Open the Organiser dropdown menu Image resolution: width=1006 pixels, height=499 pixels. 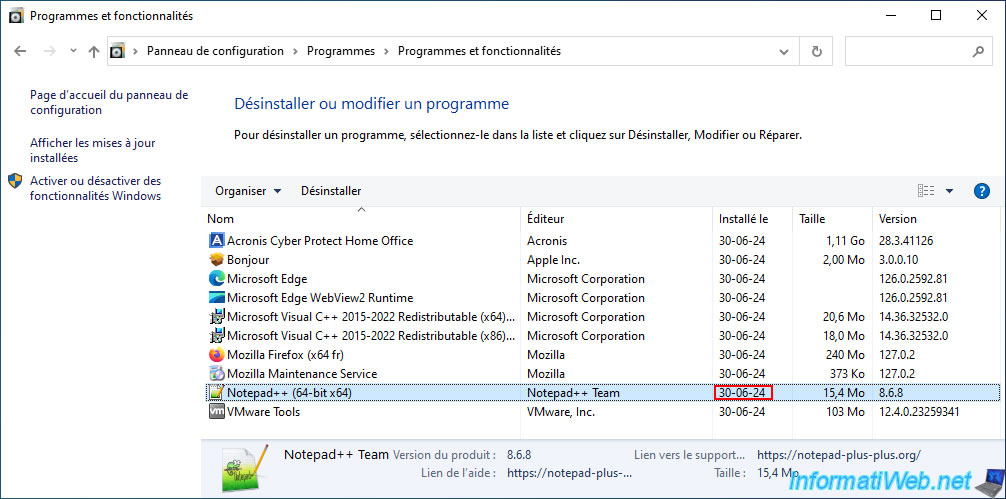[x=248, y=190]
